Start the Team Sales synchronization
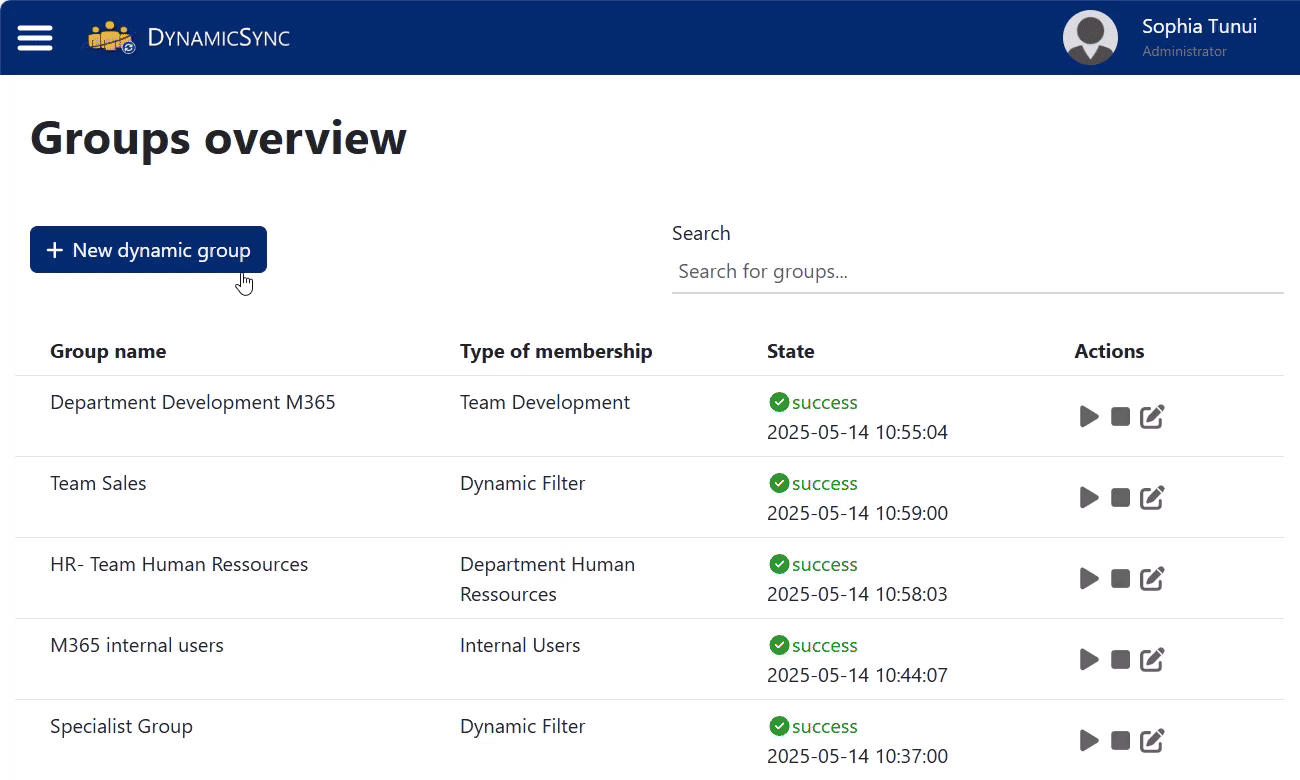 1089,497
